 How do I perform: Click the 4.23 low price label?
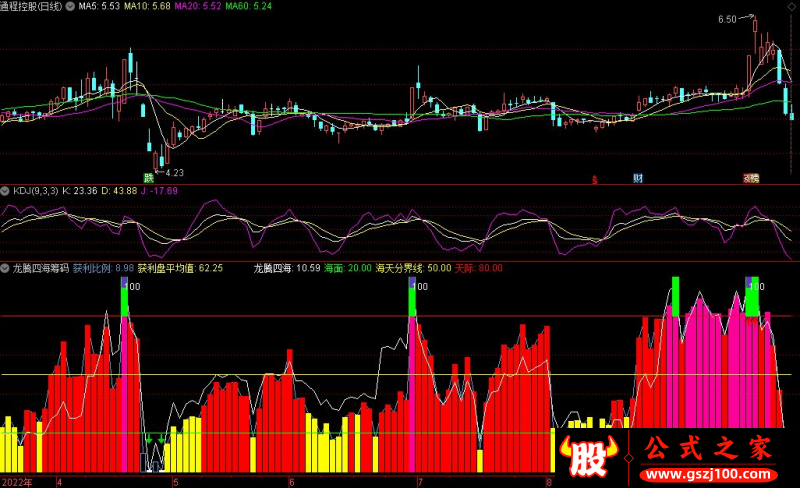[x=174, y=173]
